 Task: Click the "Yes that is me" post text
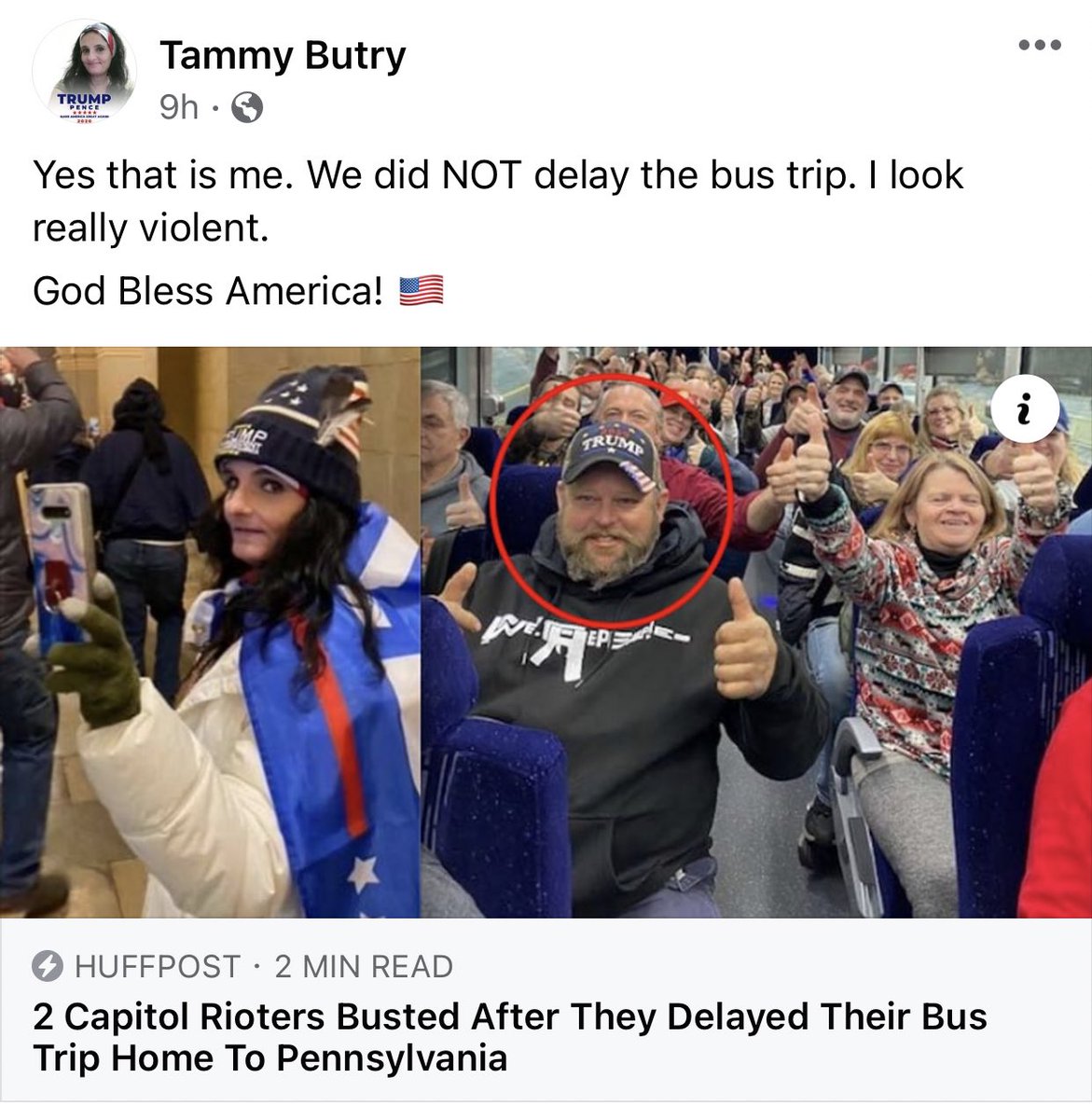pos(498,200)
